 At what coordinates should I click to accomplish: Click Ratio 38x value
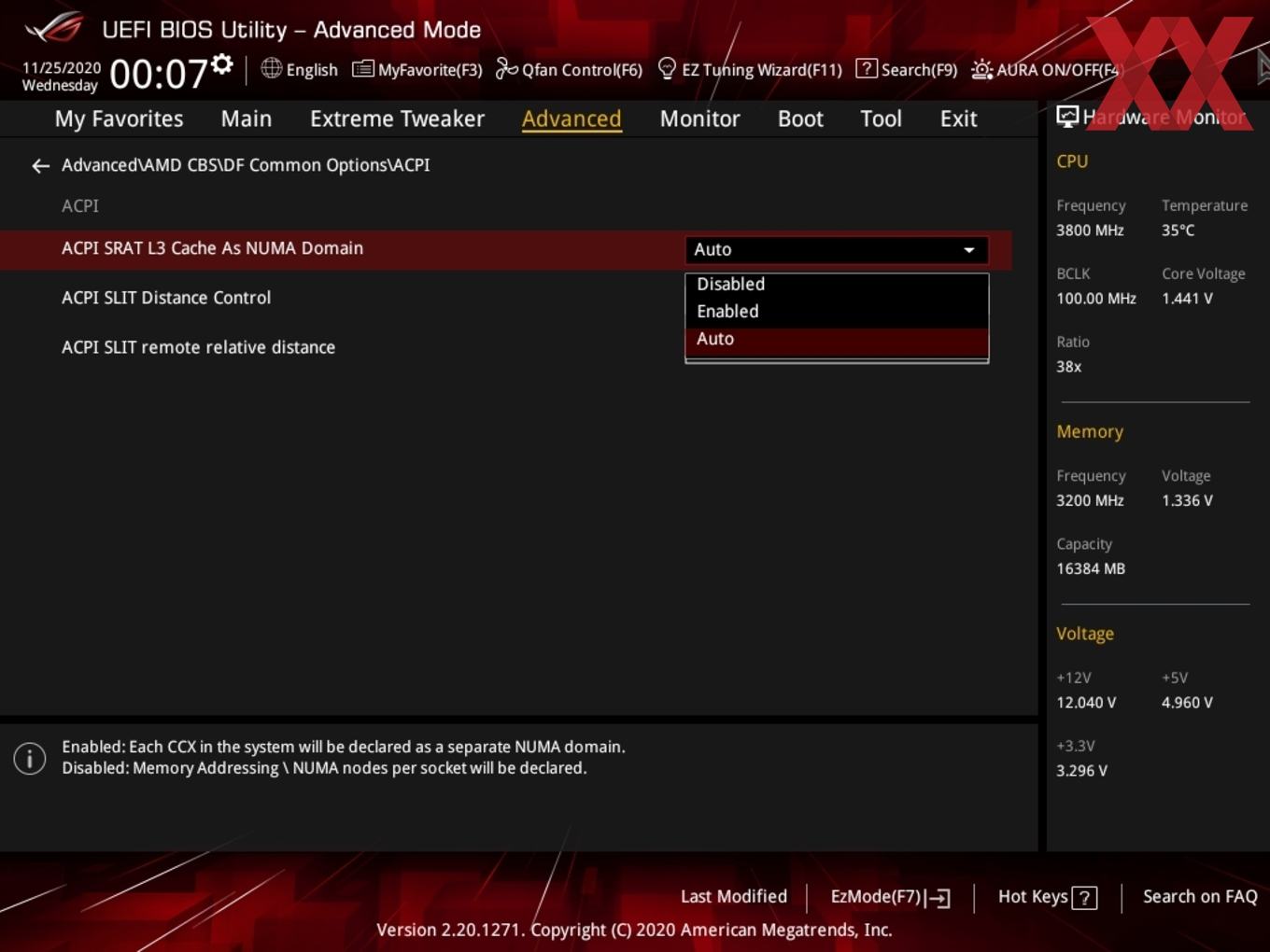(1068, 367)
